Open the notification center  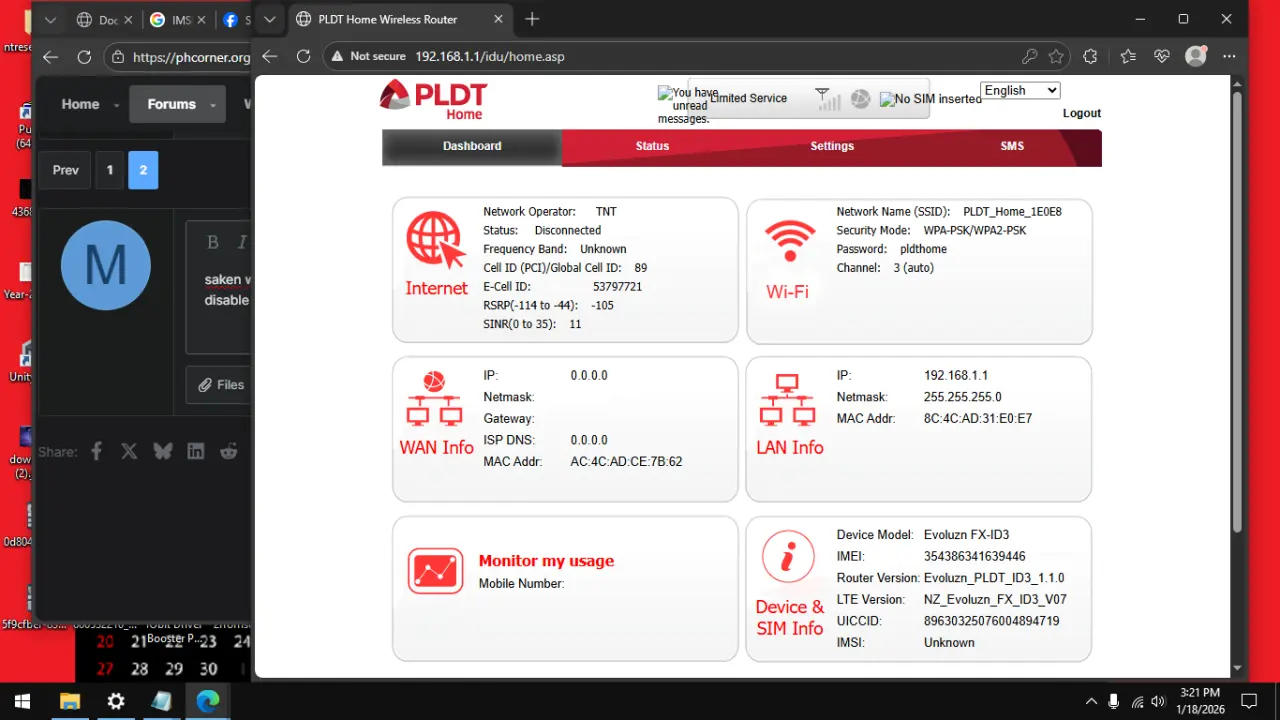1248,701
